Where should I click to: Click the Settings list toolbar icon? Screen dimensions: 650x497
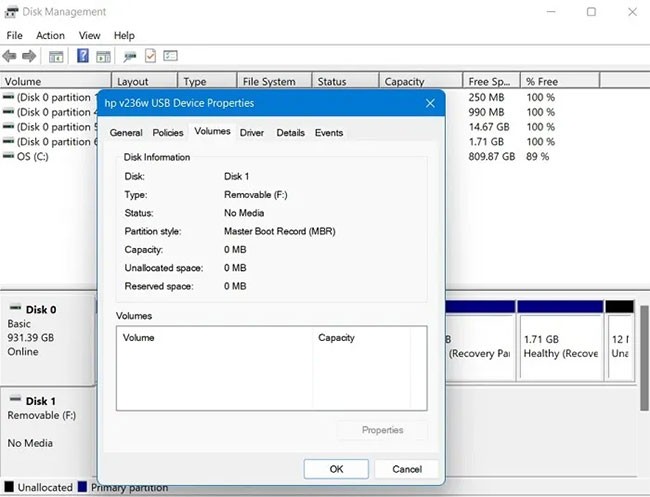(x=170, y=56)
